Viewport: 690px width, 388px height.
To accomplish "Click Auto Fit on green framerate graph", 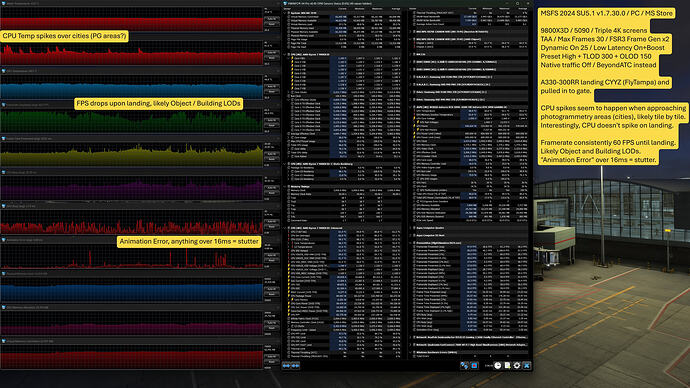I will (x=272, y=120).
